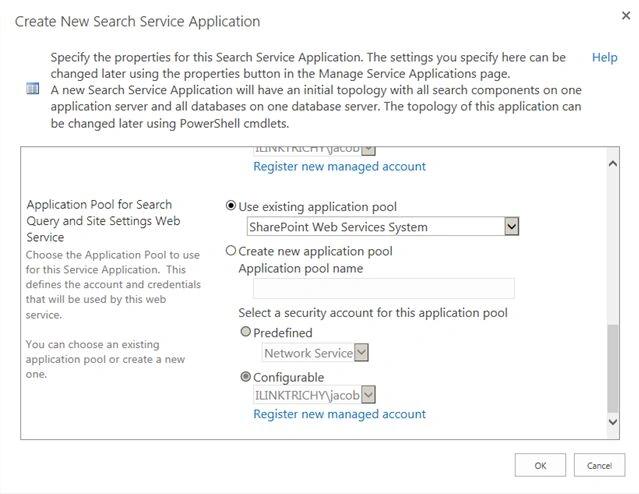Open the Network Service dropdown

click(x=315, y=353)
